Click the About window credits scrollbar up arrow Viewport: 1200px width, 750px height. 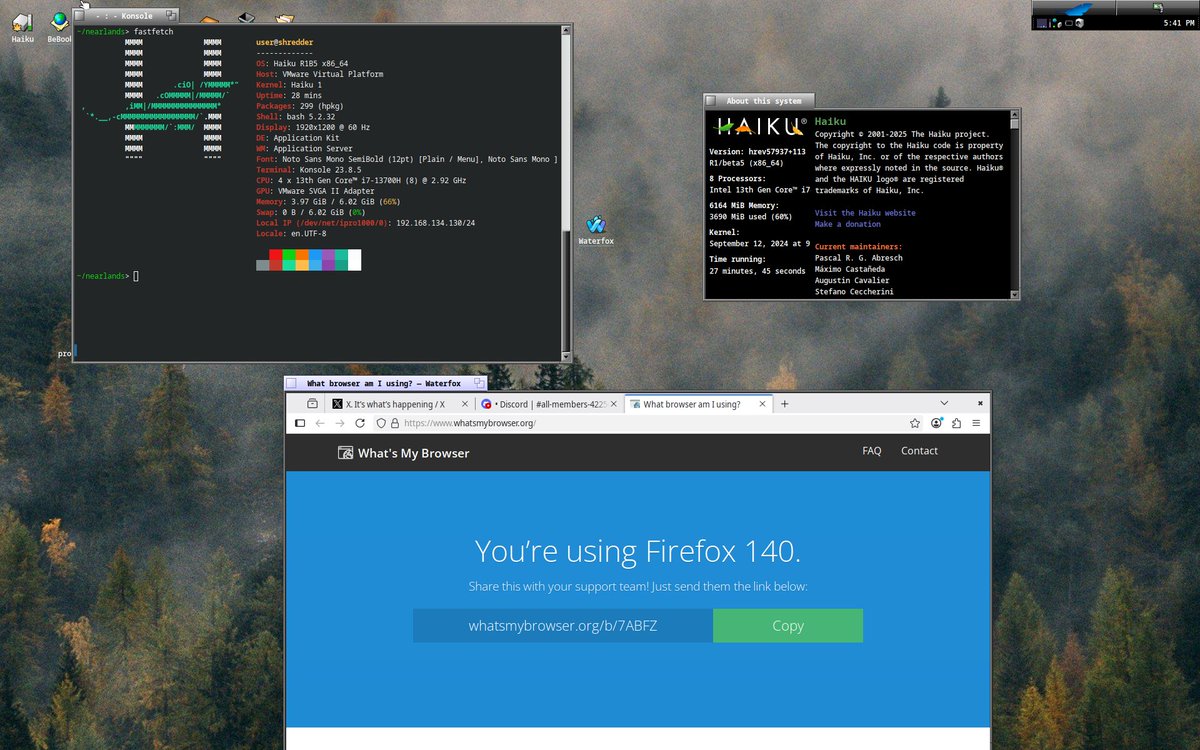tap(1015, 115)
